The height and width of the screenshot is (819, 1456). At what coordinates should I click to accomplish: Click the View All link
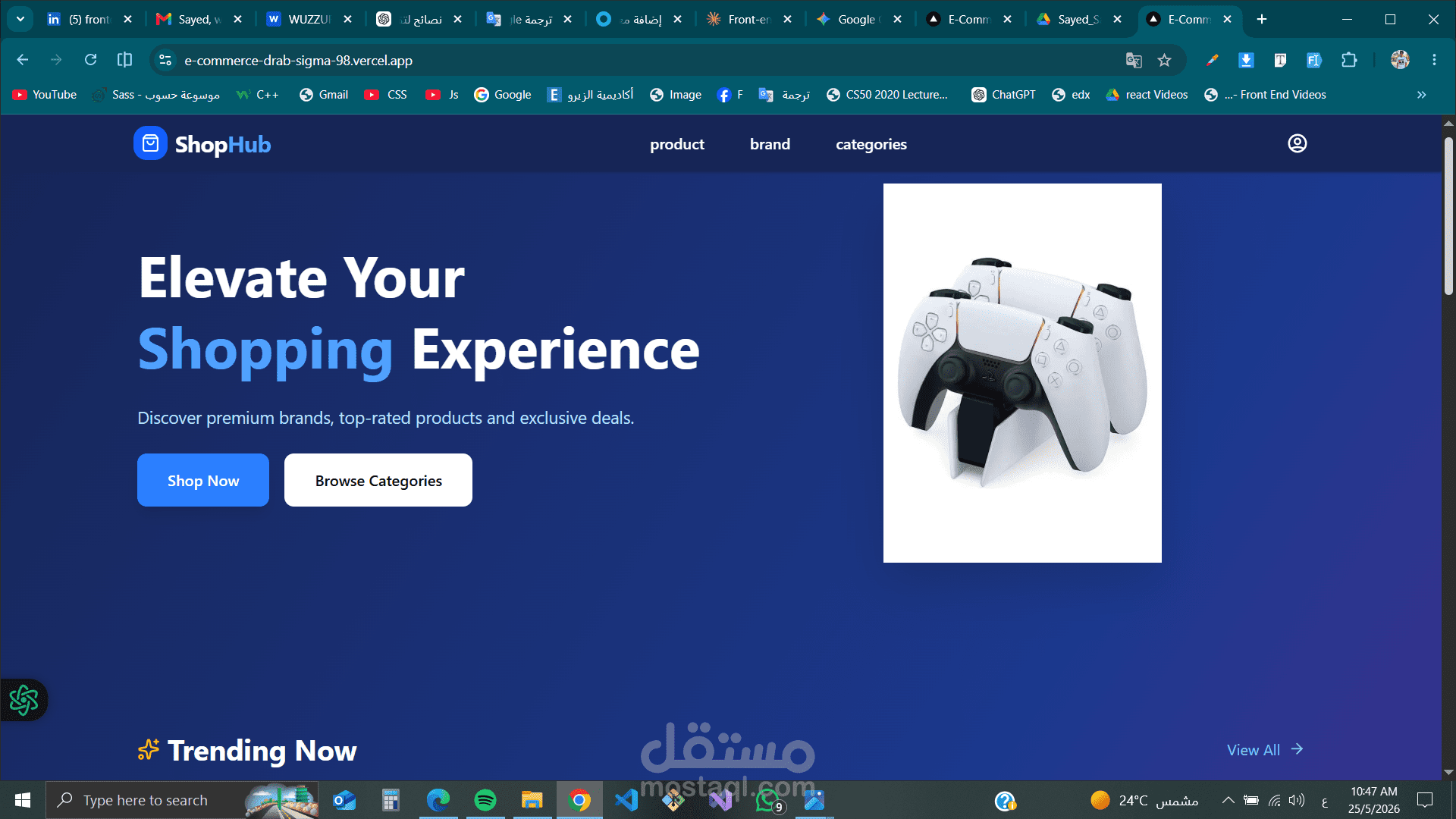click(1265, 749)
